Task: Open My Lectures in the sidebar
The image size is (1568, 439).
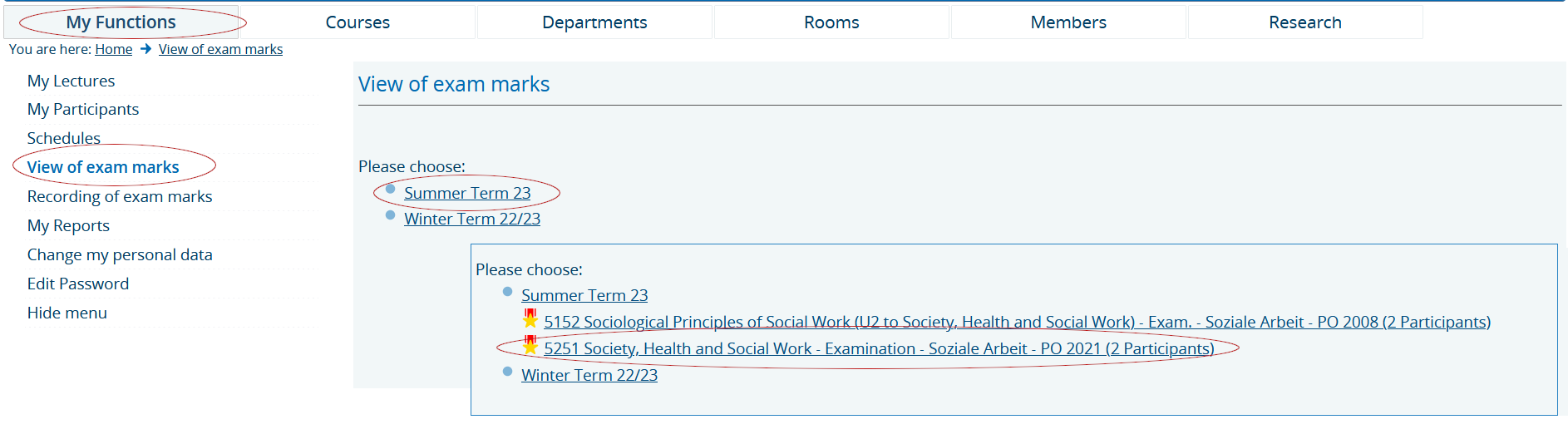Action: pyautogui.click(x=71, y=81)
